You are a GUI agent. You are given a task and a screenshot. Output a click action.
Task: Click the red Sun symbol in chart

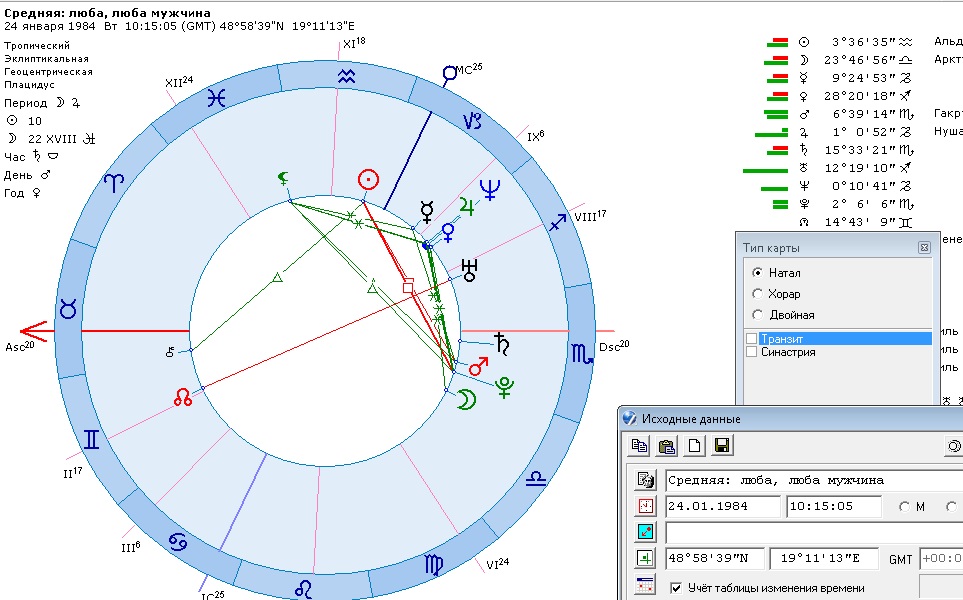pyautogui.click(x=369, y=180)
